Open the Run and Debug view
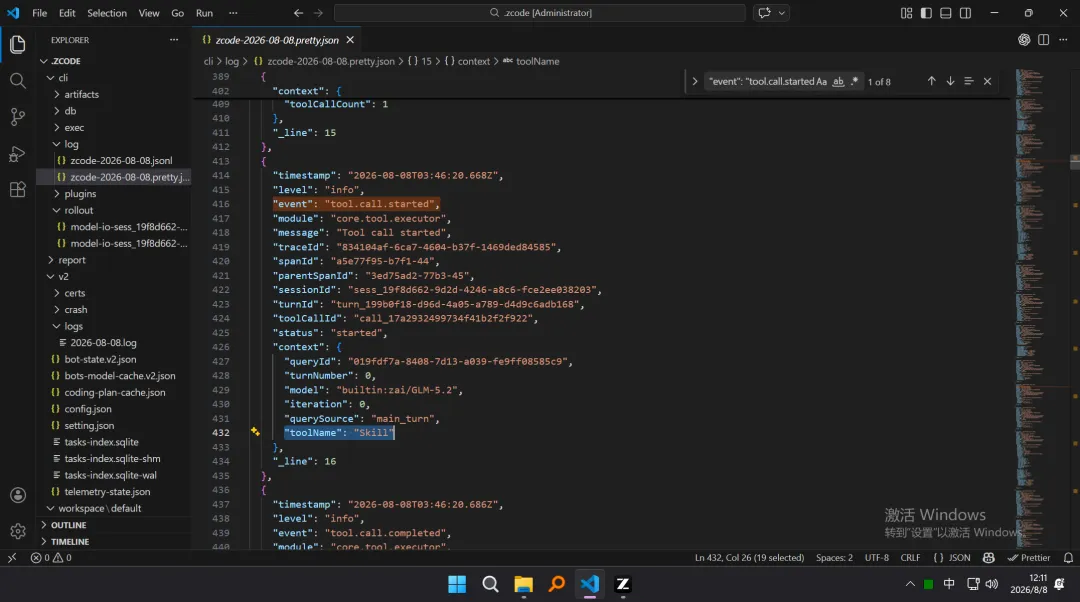Viewport: 1080px width, 602px height. point(18,154)
